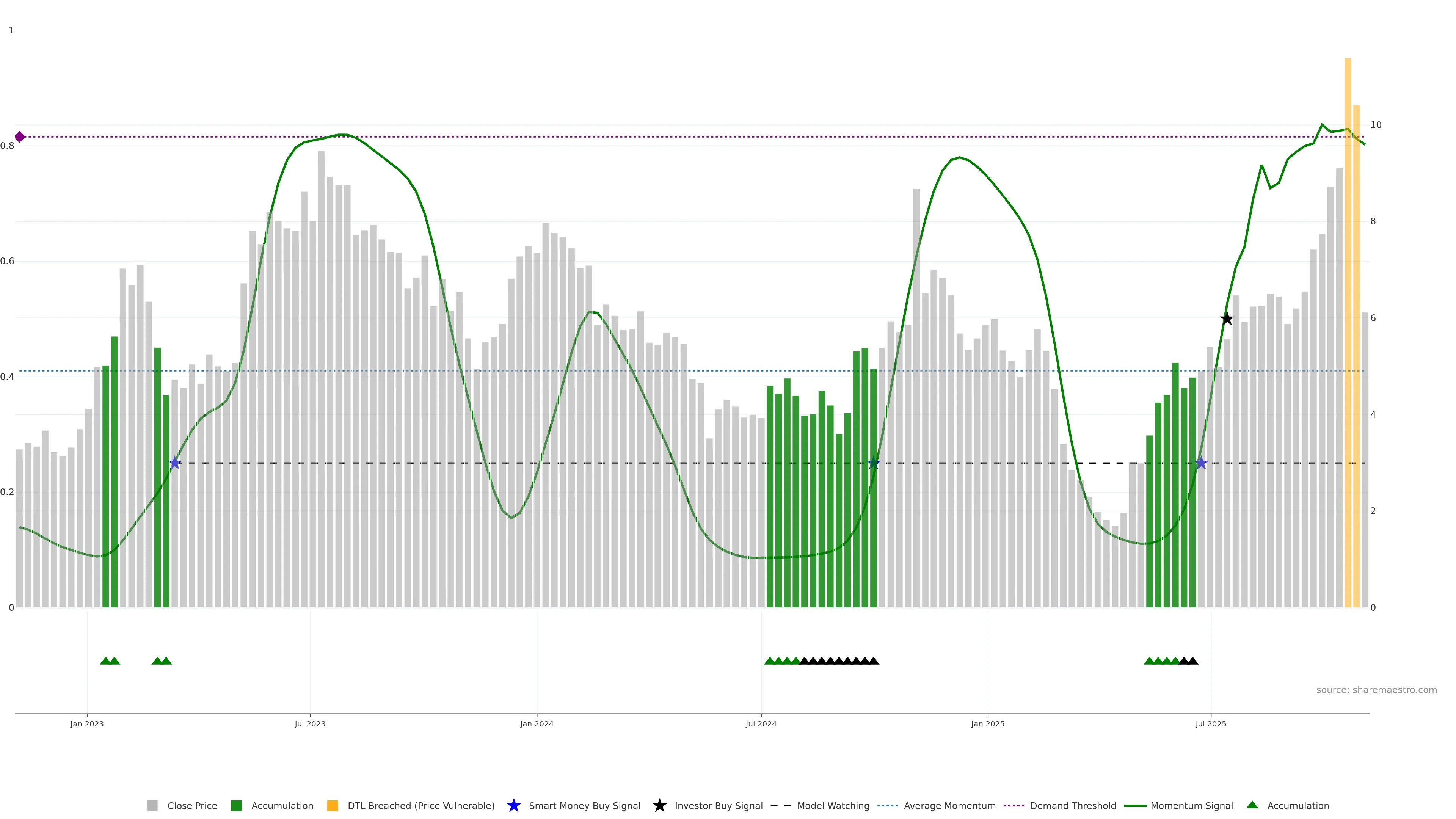Image resolution: width=1456 pixels, height=819 pixels.
Task: Click the source: sharemaestro.com text
Action: [1376, 690]
